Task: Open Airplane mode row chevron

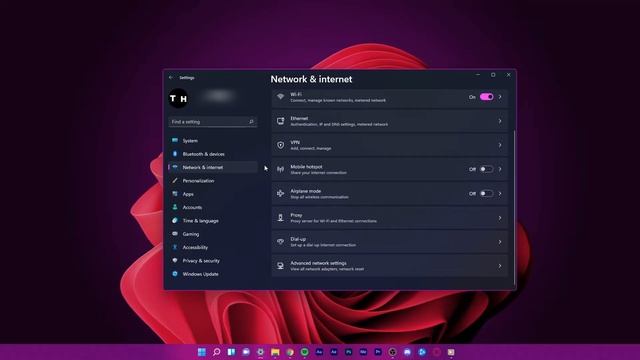Action: [500, 193]
